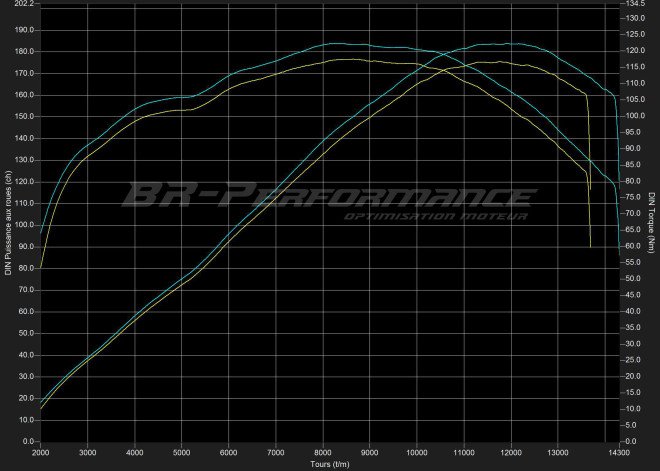Click the 100.0 value on right torque axis
The width and height of the screenshot is (660, 471).
point(635,116)
